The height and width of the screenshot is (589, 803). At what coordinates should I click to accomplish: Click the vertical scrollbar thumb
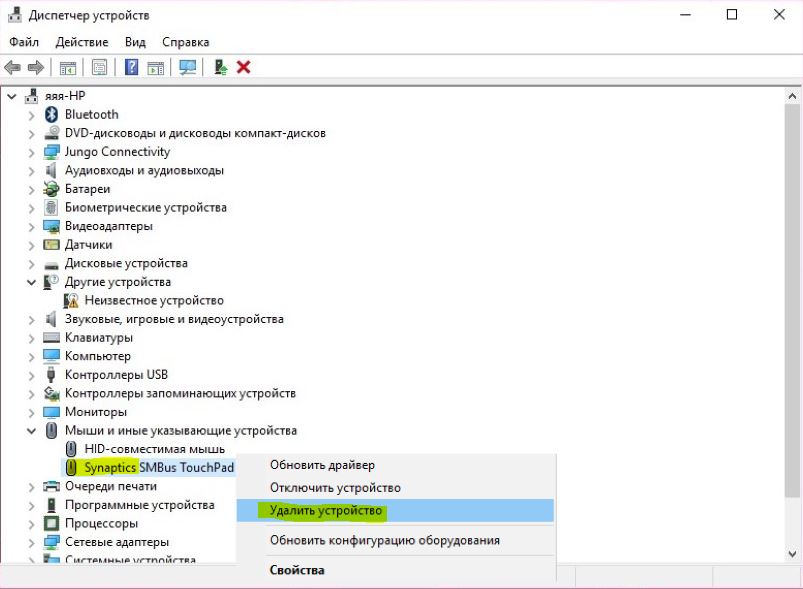pos(792,301)
